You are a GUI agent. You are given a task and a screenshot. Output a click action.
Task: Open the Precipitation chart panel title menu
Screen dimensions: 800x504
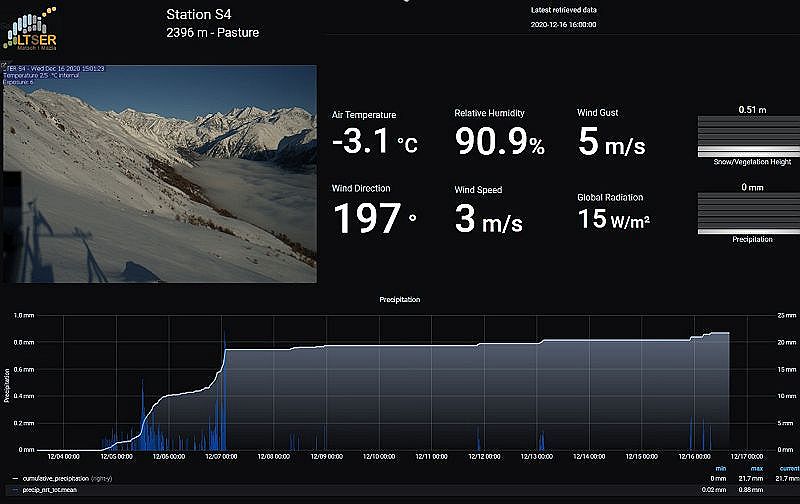coord(399,299)
